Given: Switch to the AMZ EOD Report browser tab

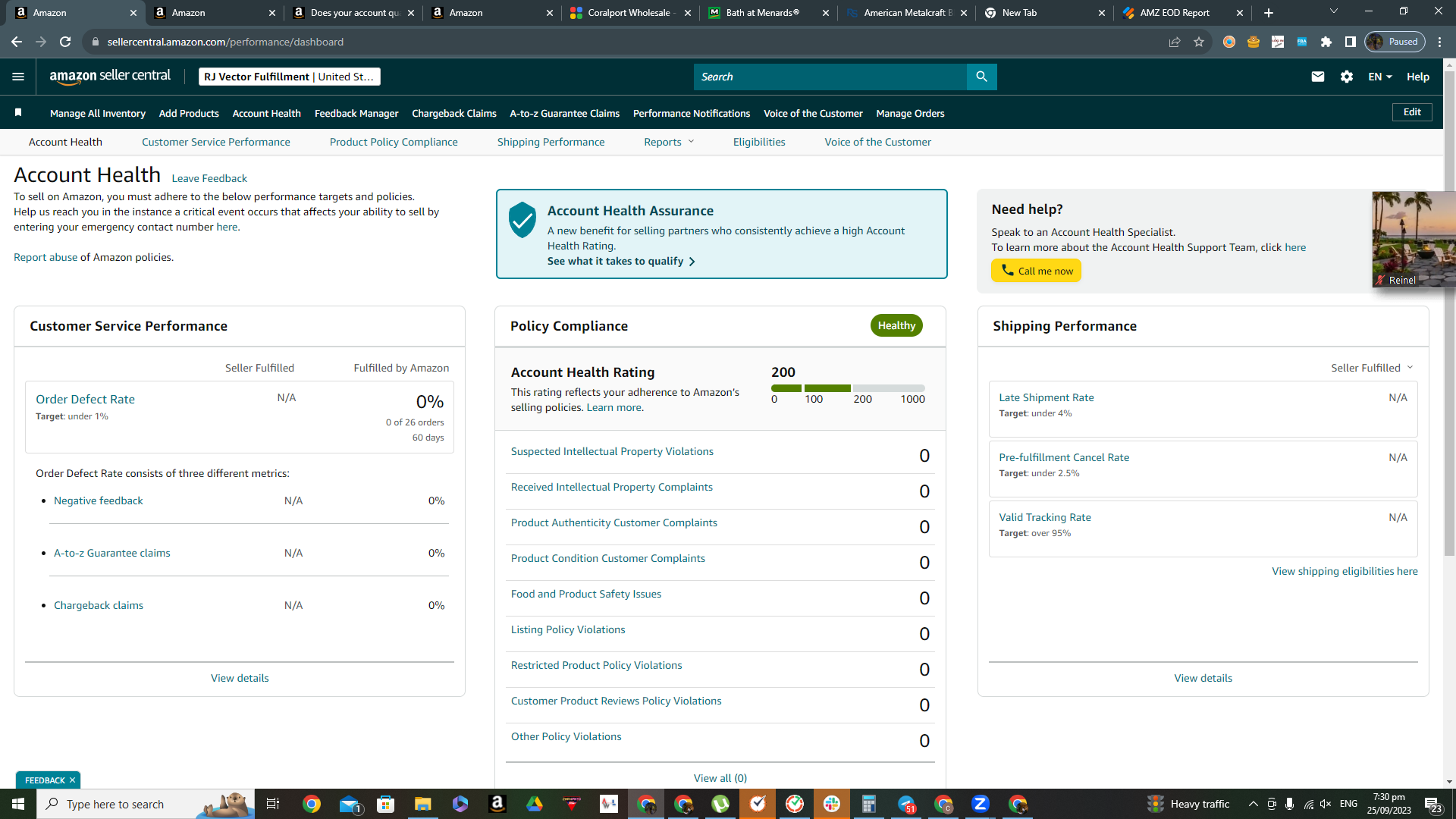Looking at the screenshot, I should [x=1183, y=13].
